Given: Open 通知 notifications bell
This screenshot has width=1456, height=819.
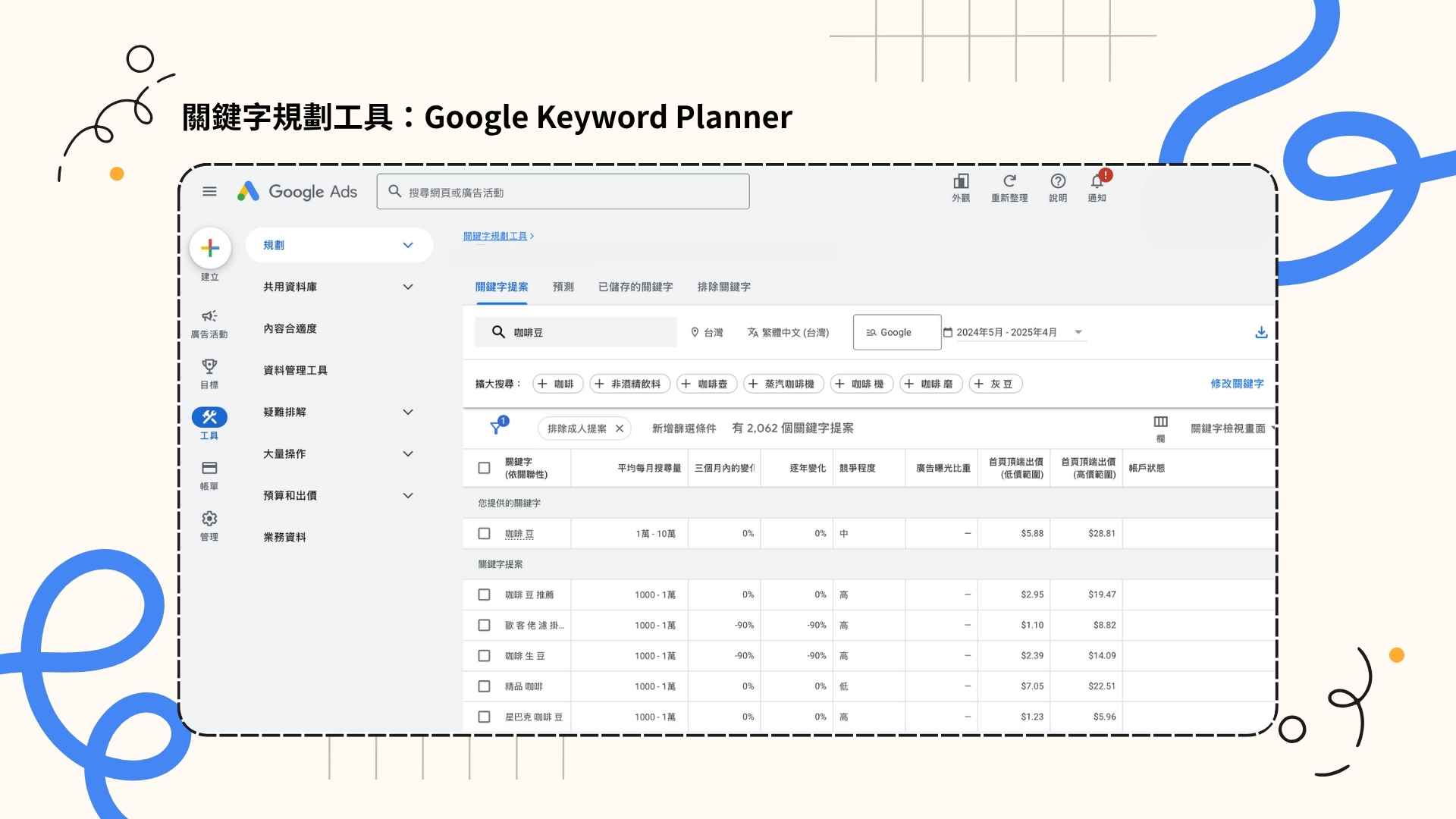Looking at the screenshot, I should coord(1097,187).
